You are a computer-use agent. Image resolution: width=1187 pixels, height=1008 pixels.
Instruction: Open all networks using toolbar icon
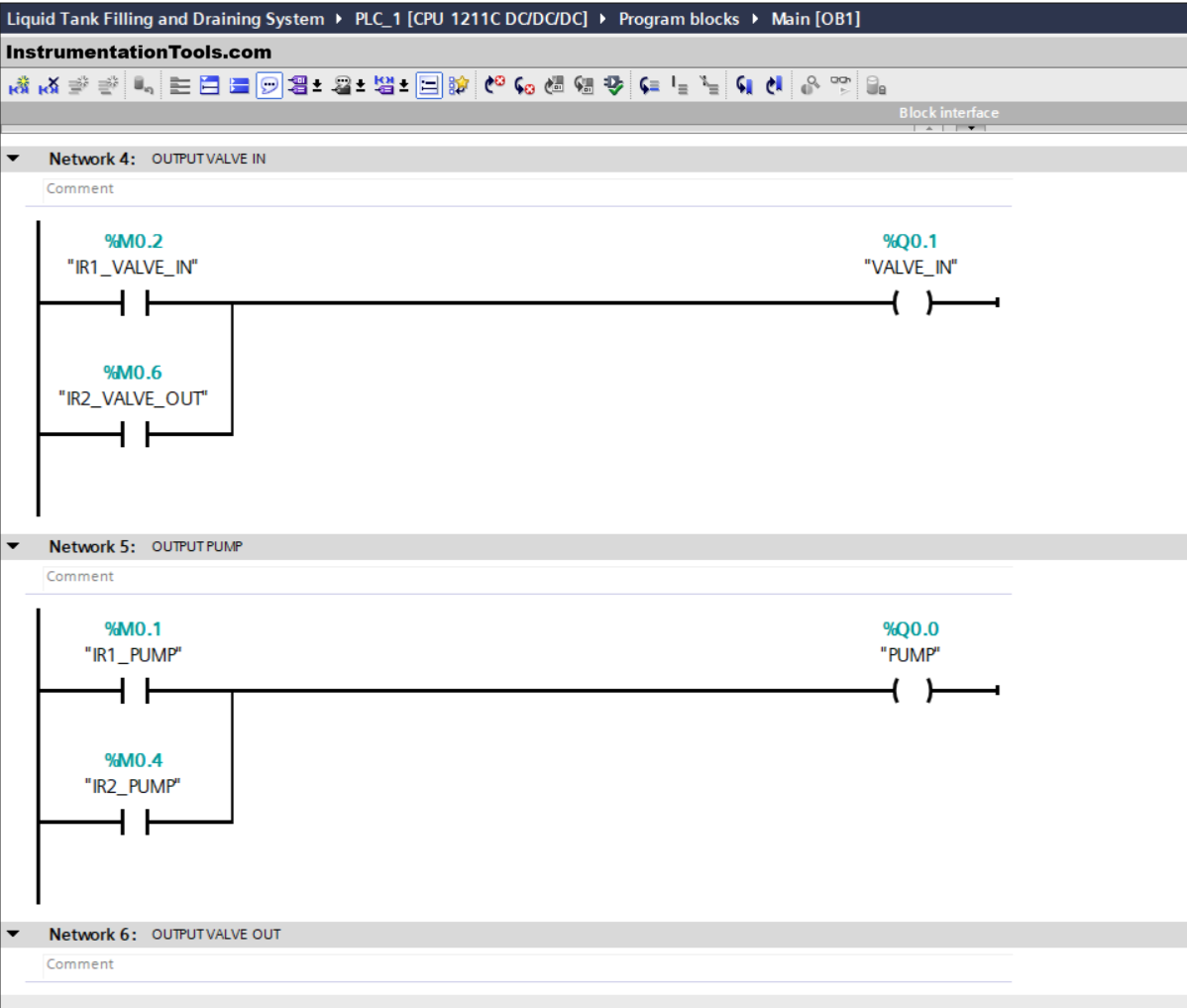coord(210,86)
